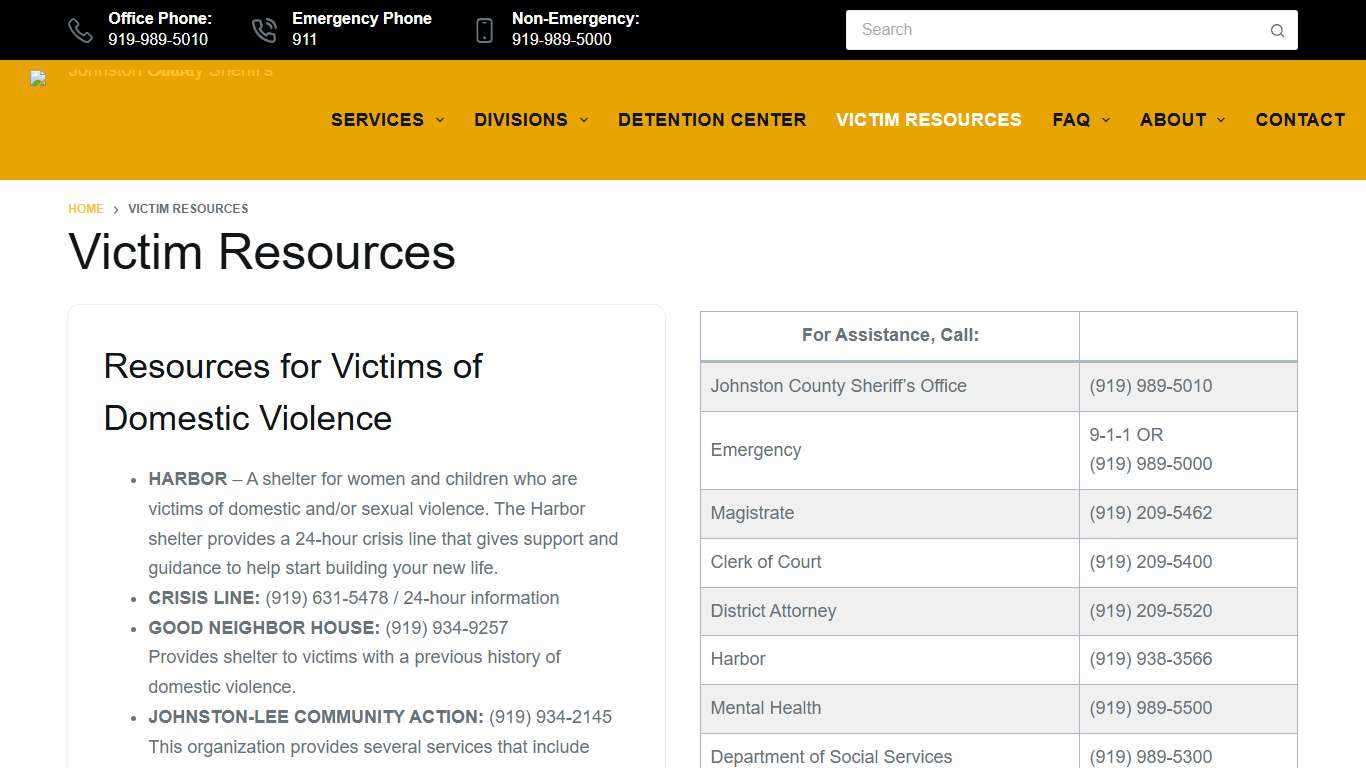Screen dimensions: 1366x768
Task: Expand the DIVISIONS dropdown menu
Action: point(530,120)
